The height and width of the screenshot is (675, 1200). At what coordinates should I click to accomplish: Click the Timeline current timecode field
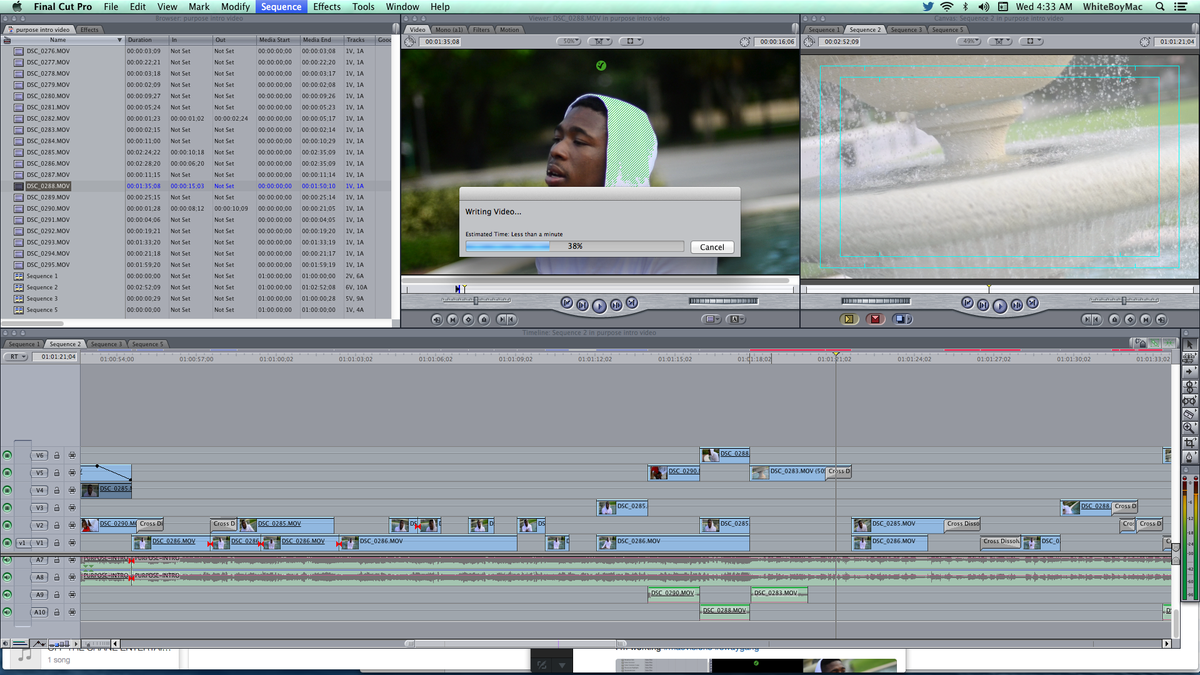[55, 357]
